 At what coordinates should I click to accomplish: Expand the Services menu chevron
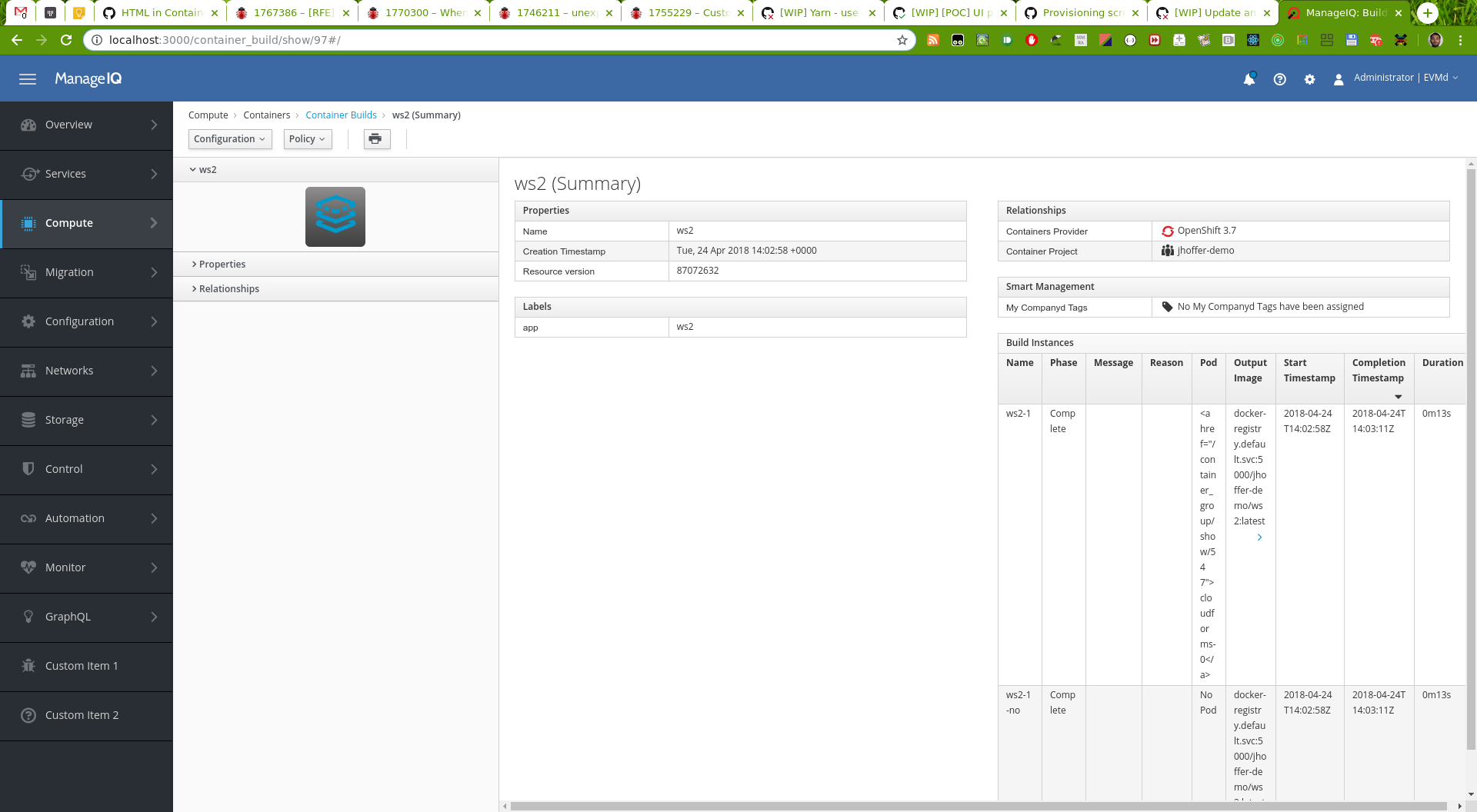pyautogui.click(x=155, y=174)
